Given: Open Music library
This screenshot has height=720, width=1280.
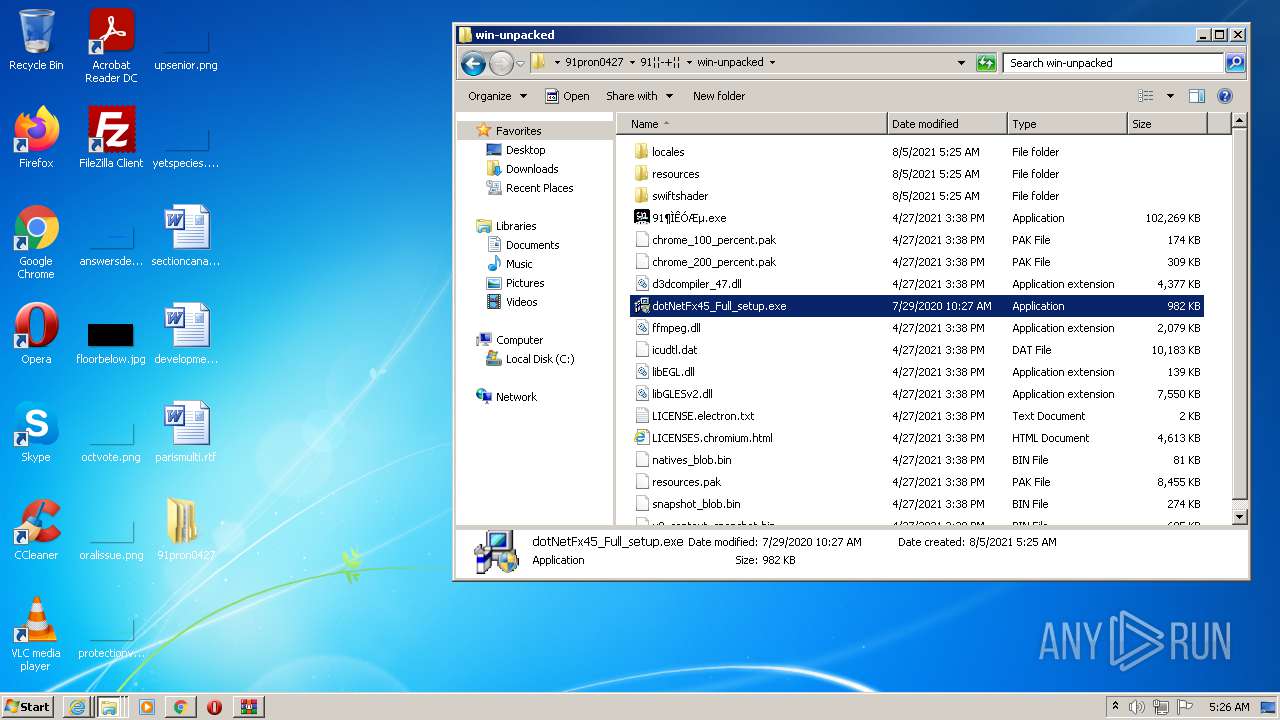Looking at the screenshot, I should (519, 264).
